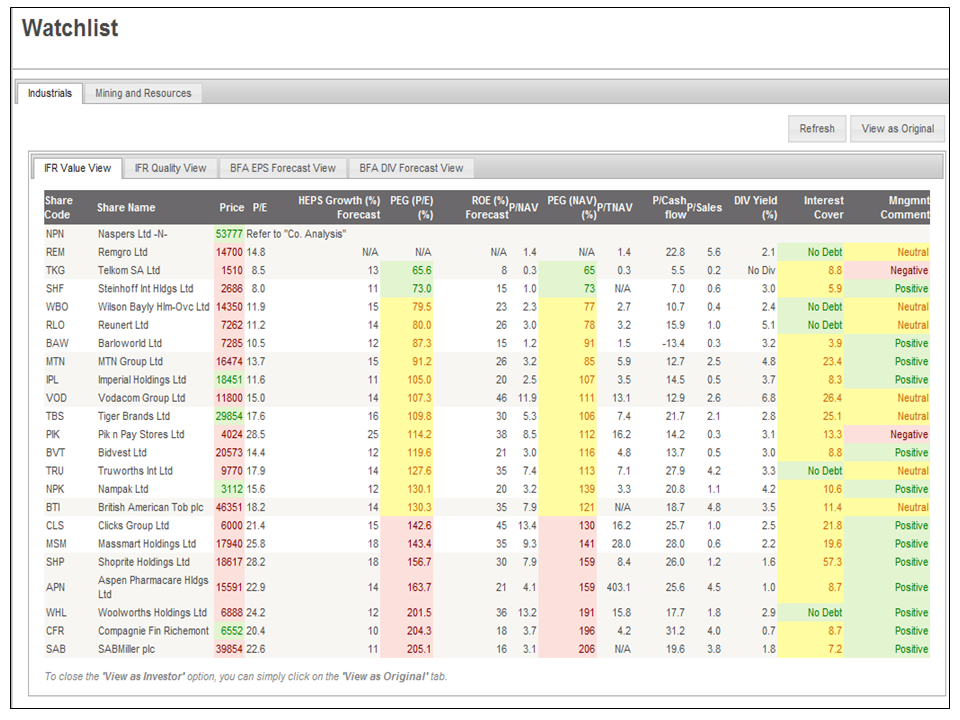Screen dimensions: 960x720
Task: Click the CFR share code
Action: (55, 631)
